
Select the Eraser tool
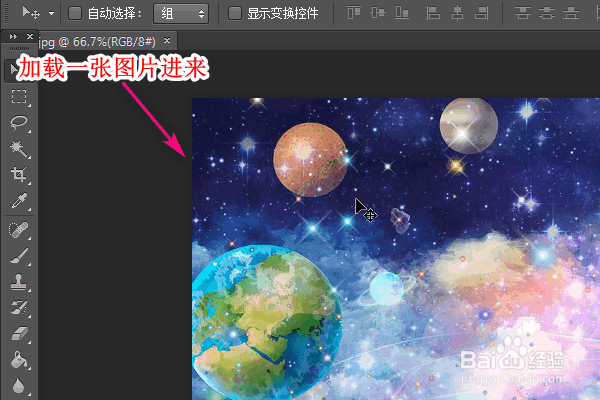(x=19, y=334)
